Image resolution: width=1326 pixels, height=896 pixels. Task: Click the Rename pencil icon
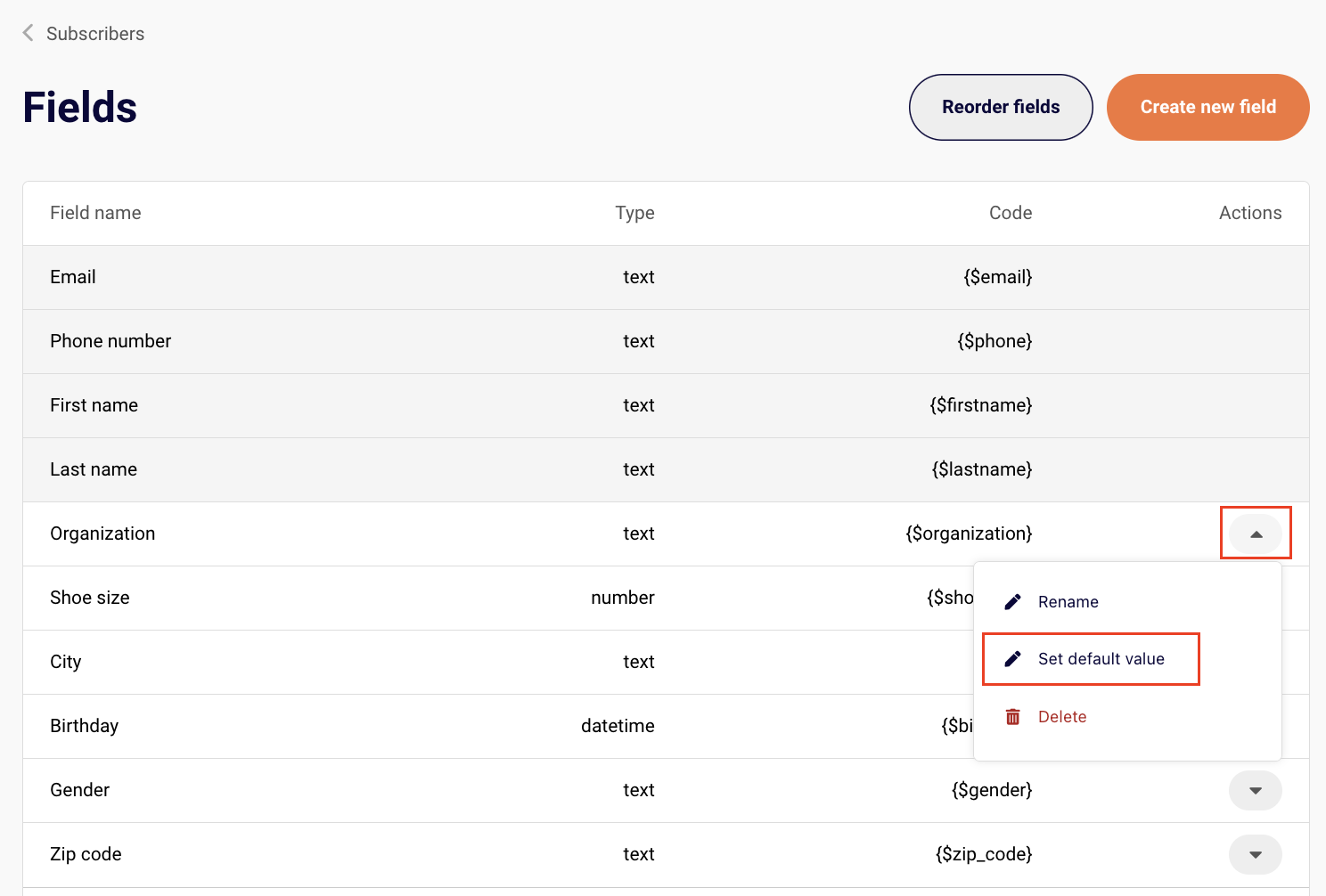pyautogui.click(x=1013, y=601)
